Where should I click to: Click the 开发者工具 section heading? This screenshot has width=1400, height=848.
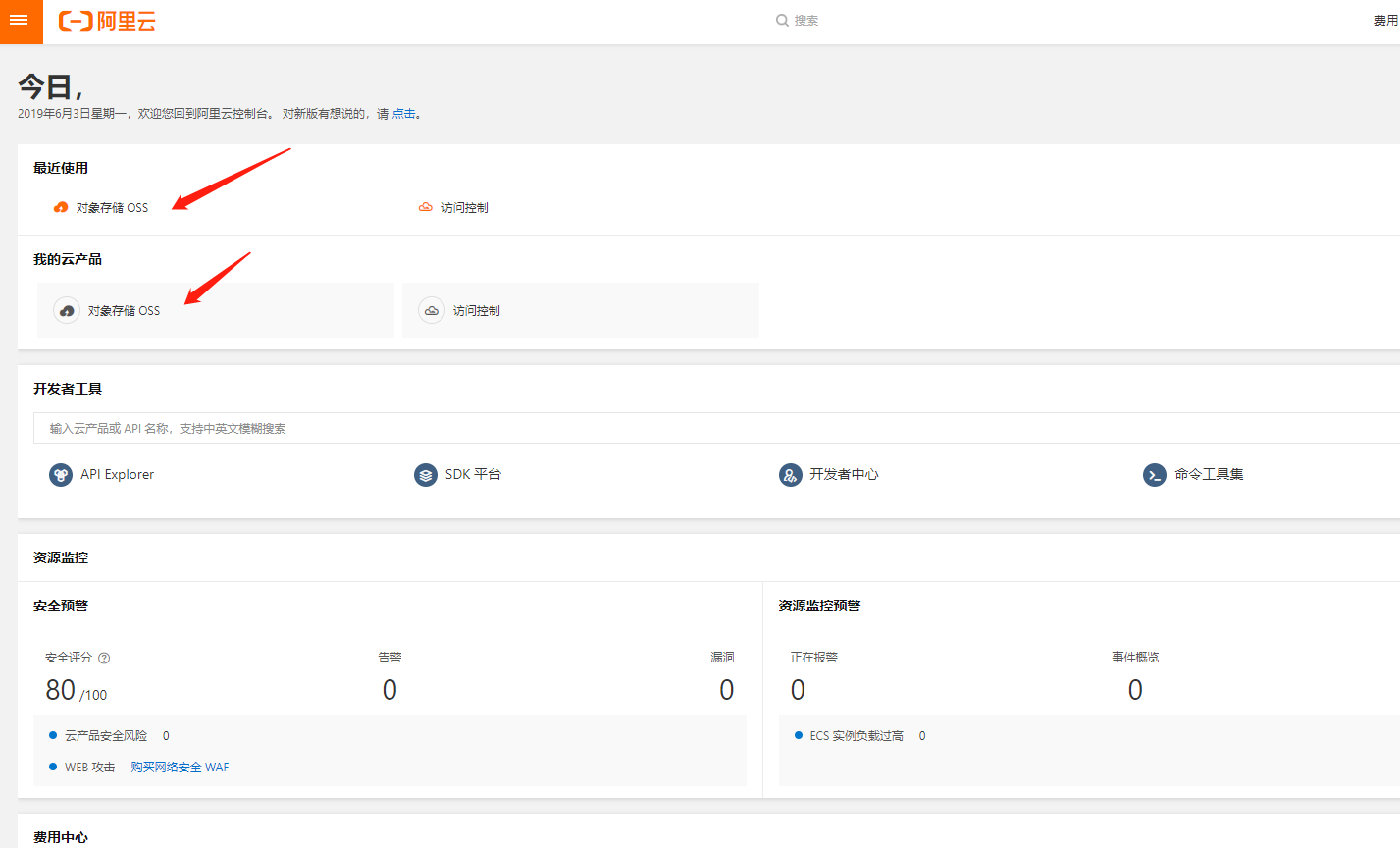pyautogui.click(x=68, y=389)
